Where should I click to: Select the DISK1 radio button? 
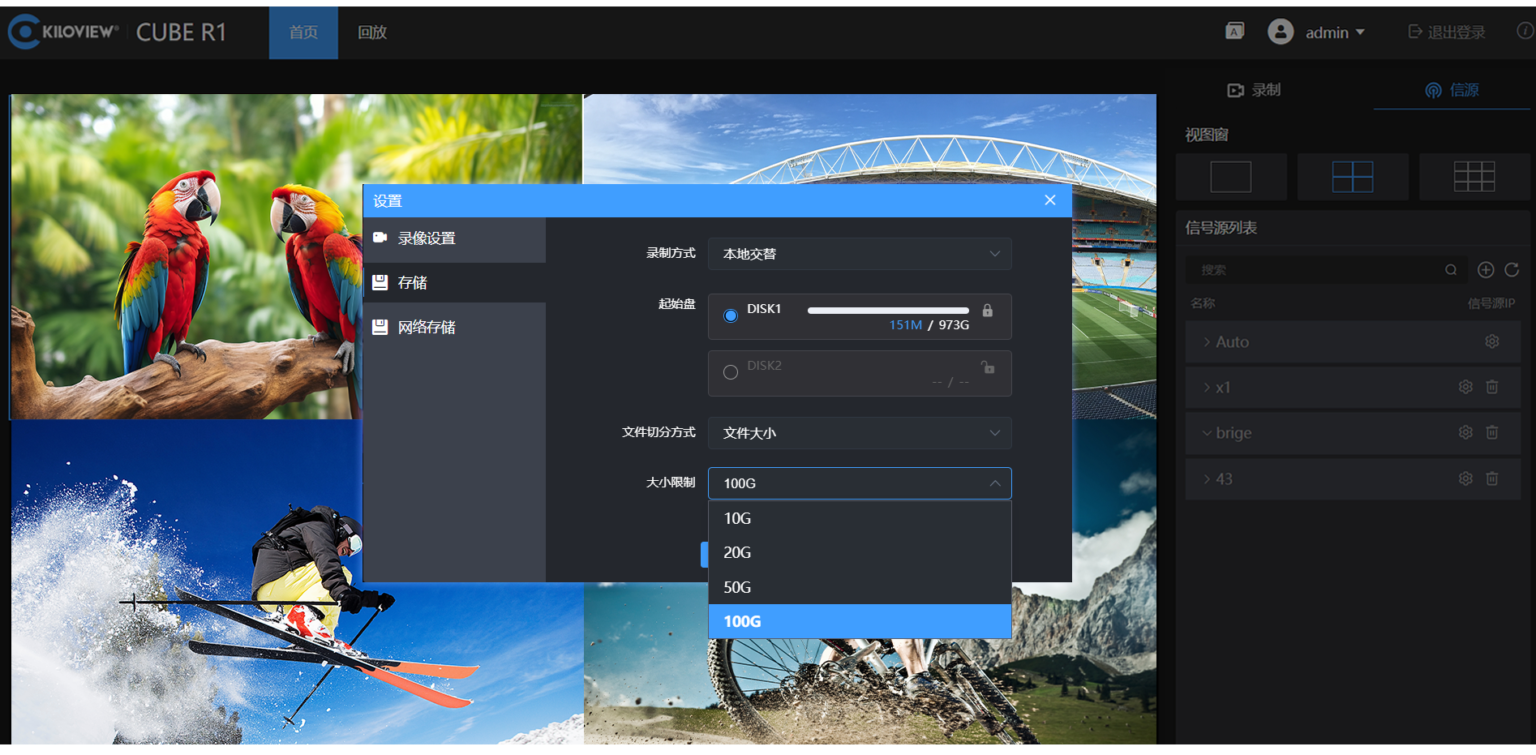coord(731,316)
